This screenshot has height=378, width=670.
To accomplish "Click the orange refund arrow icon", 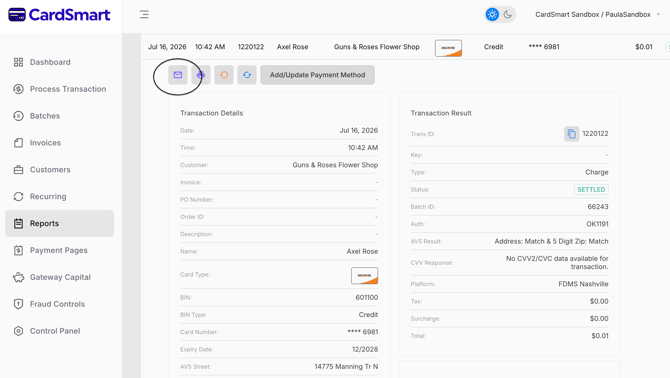I will click(x=224, y=75).
